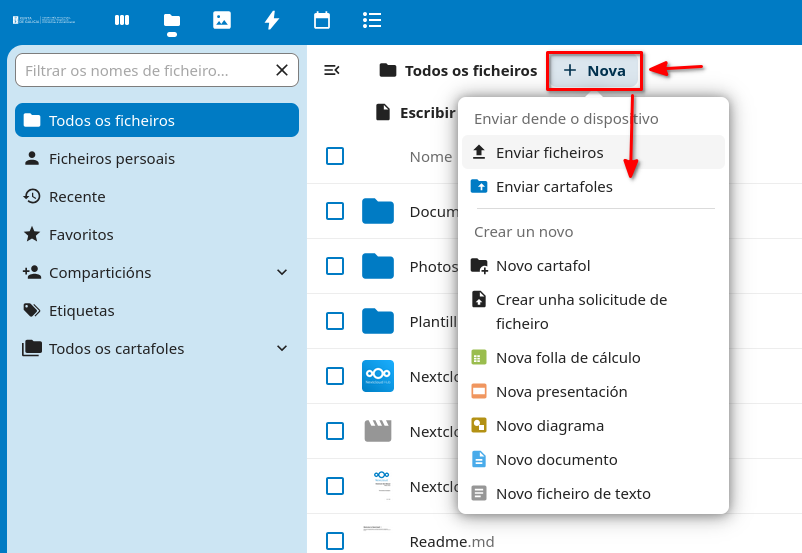Open the Dashboard icon in top bar
This screenshot has width=802, height=553.
click(122, 20)
